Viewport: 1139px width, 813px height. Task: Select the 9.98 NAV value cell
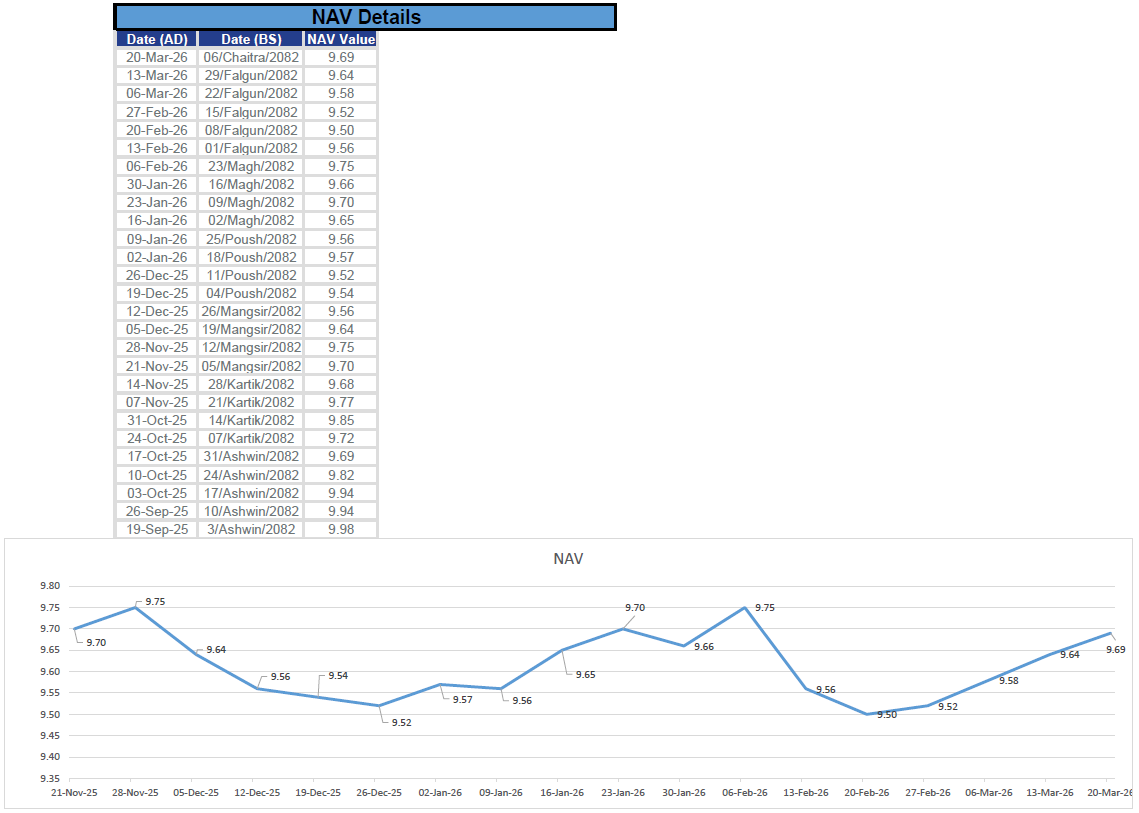point(341,529)
